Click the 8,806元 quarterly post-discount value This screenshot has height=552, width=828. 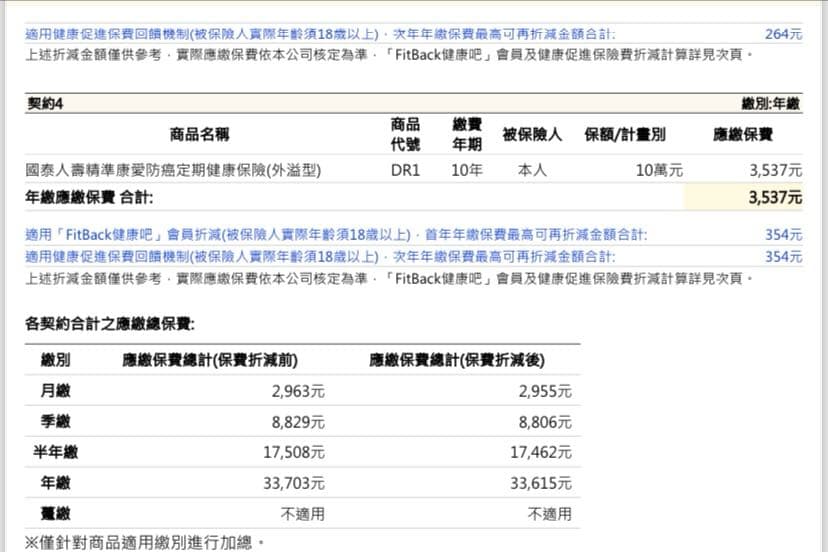point(545,422)
